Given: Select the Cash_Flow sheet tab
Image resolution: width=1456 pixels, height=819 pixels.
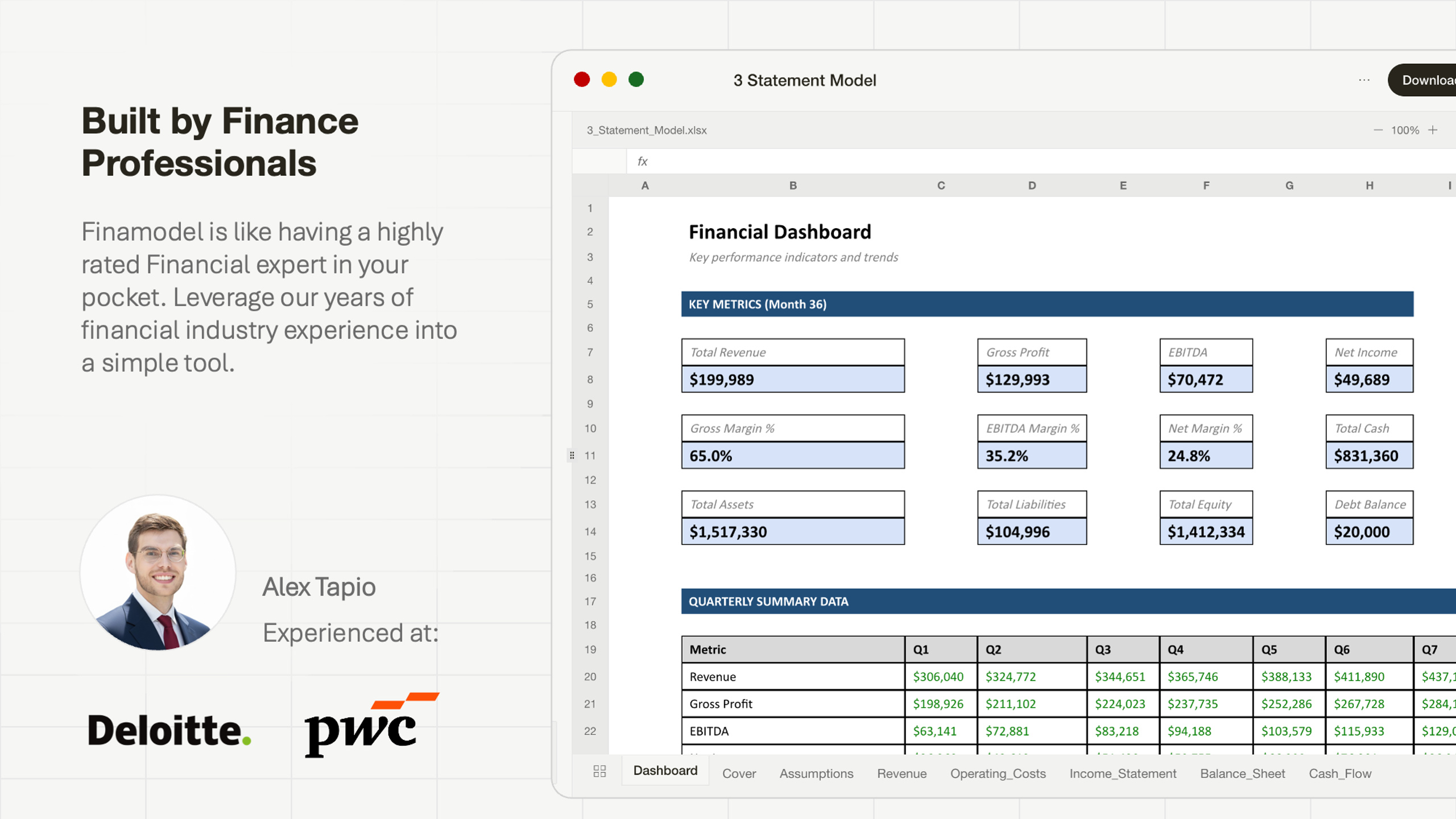Looking at the screenshot, I should pos(1340,773).
